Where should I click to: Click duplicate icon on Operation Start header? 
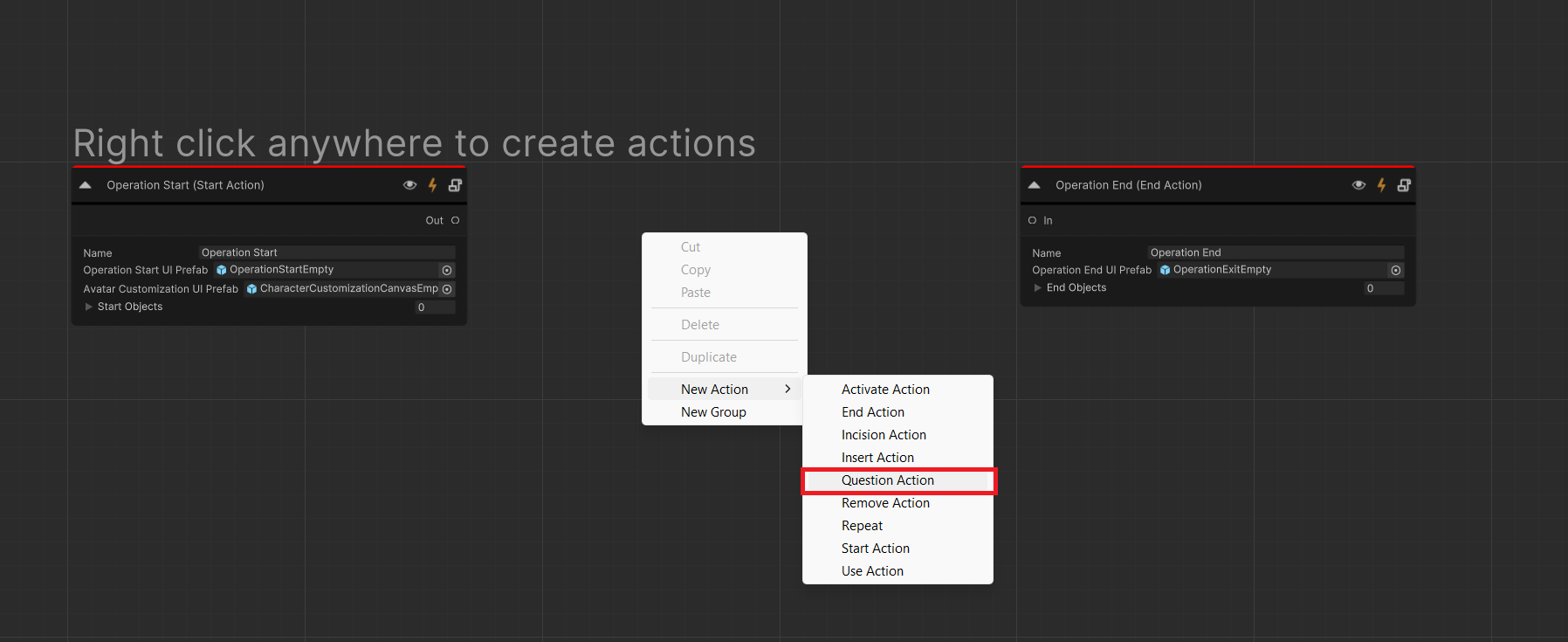455,185
